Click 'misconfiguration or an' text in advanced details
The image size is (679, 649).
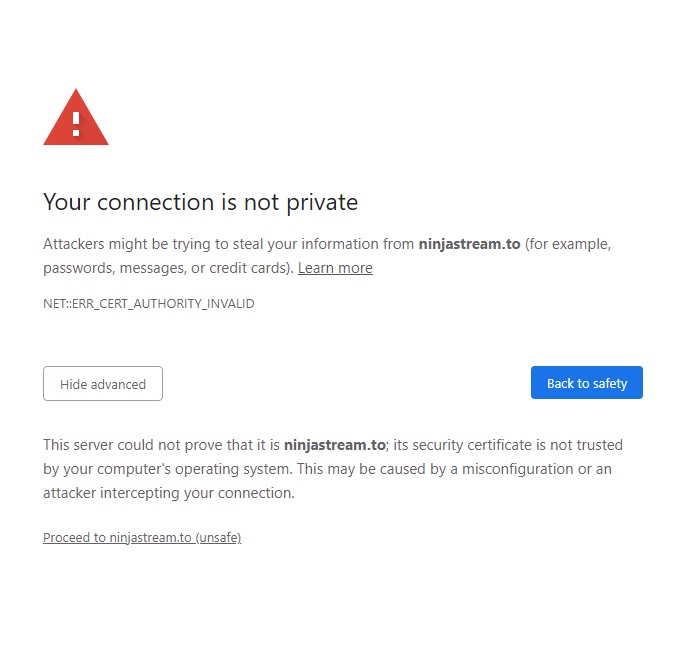click(537, 469)
